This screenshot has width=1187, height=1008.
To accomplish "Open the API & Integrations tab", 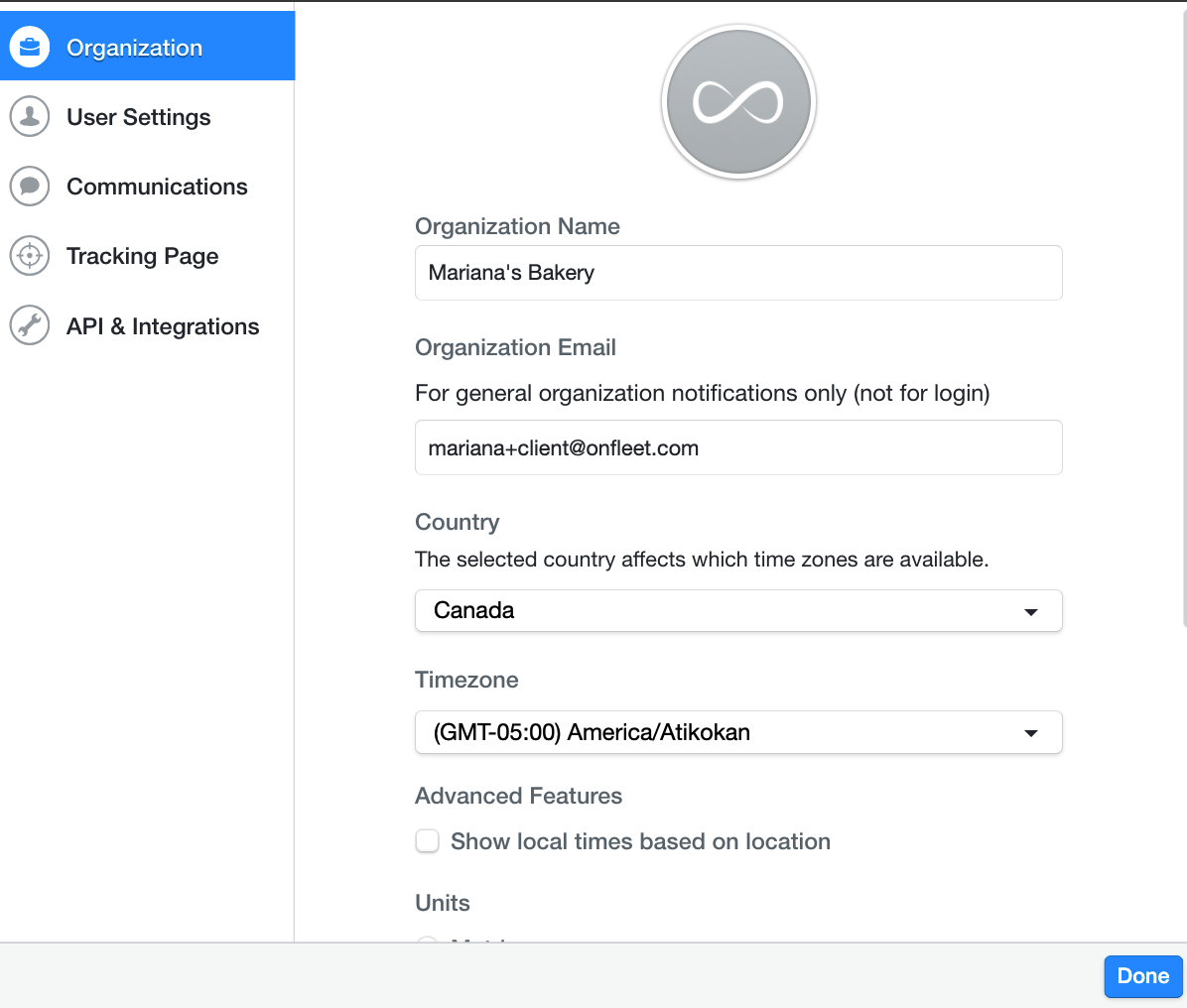I will coord(147,325).
